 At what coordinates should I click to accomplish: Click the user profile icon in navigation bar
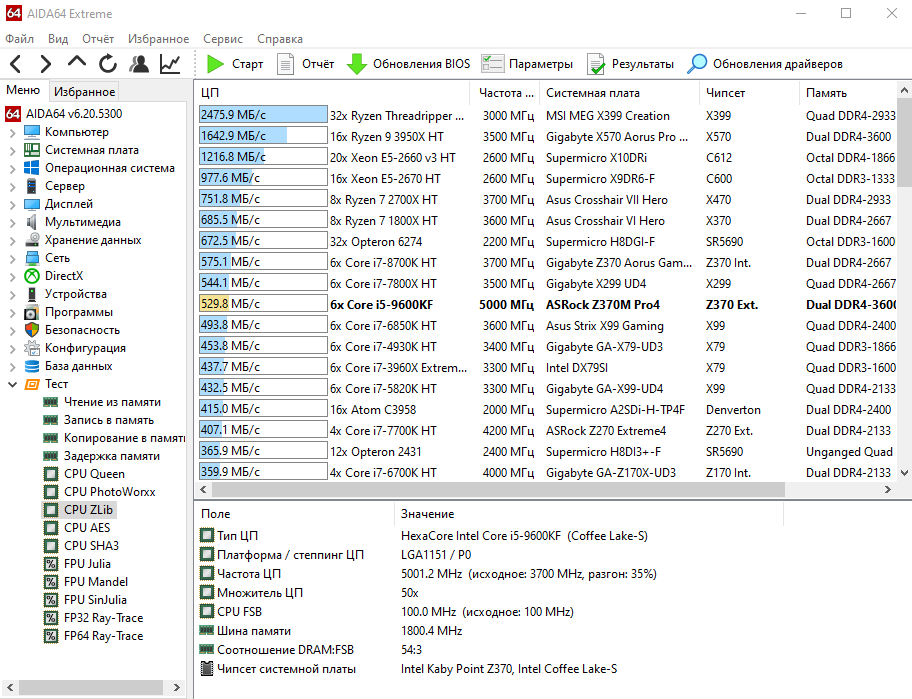[x=139, y=64]
